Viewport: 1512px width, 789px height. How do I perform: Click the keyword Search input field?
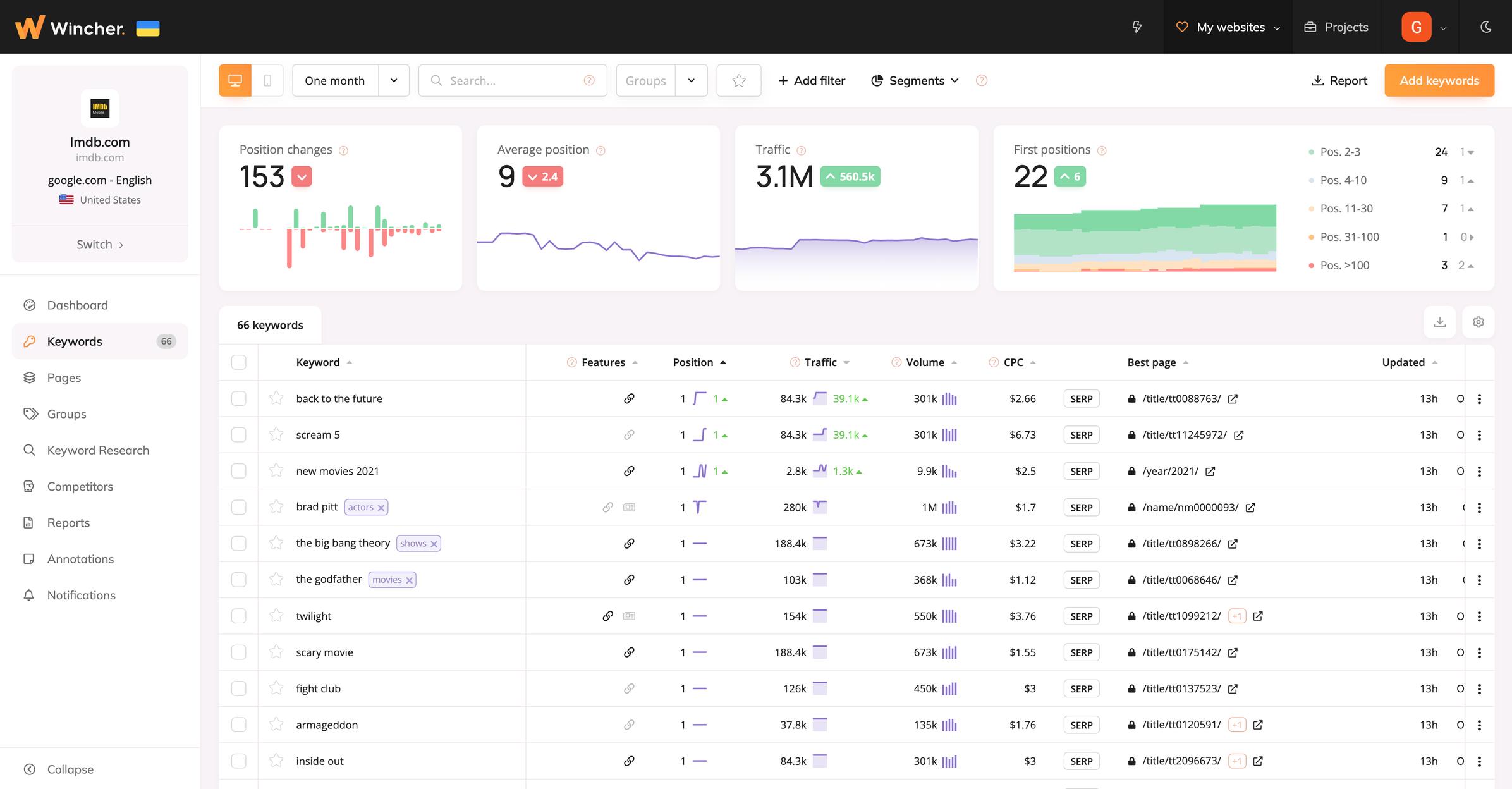[512, 80]
